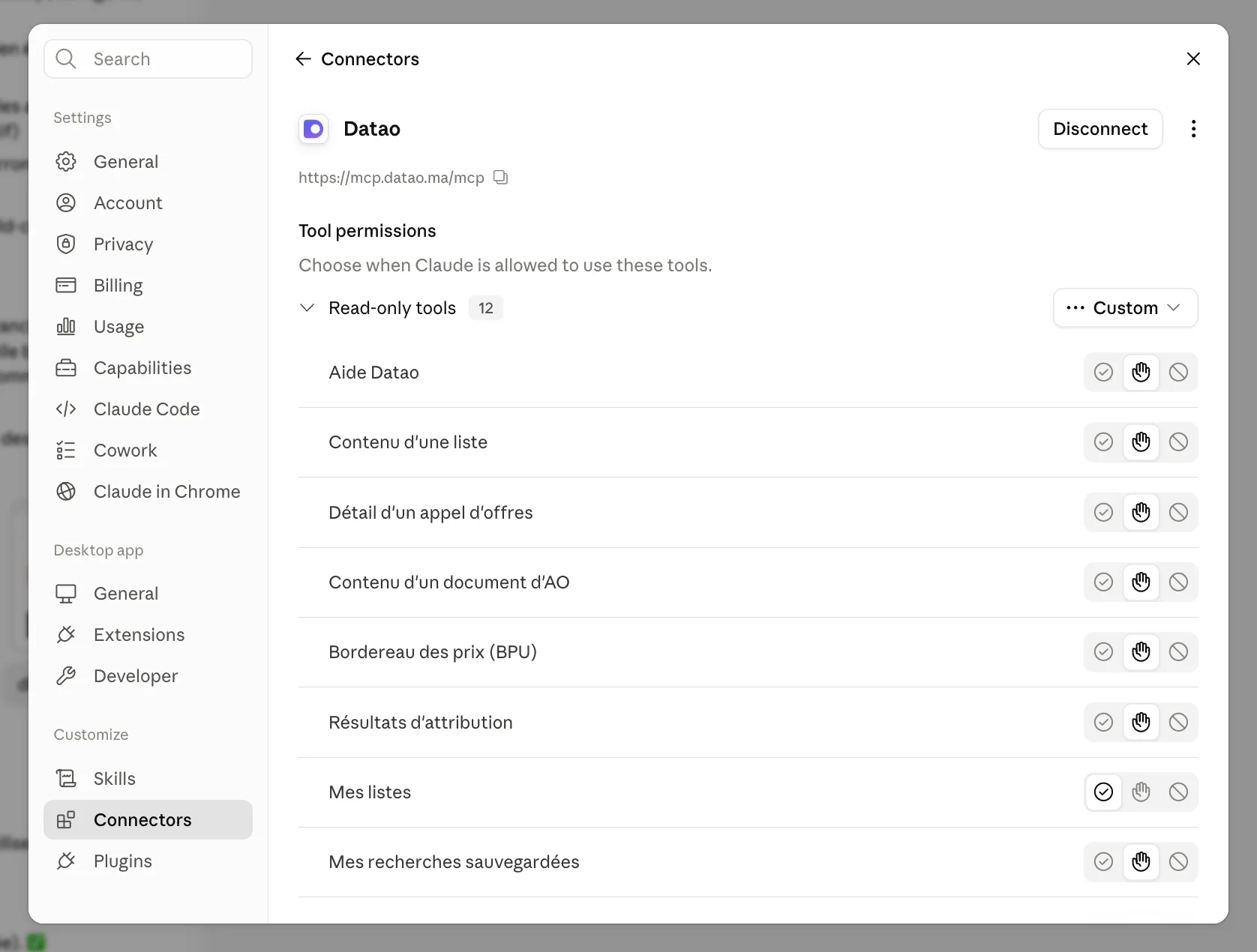Disconnect the Datao connector
1257x952 pixels.
coord(1100,129)
